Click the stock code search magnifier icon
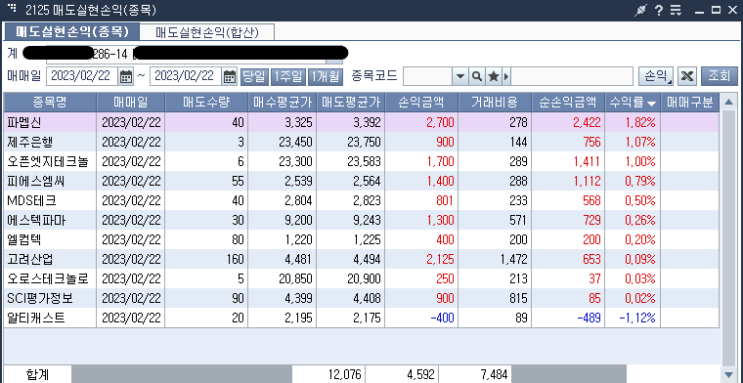 pyautogui.click(x=477, y=76)
